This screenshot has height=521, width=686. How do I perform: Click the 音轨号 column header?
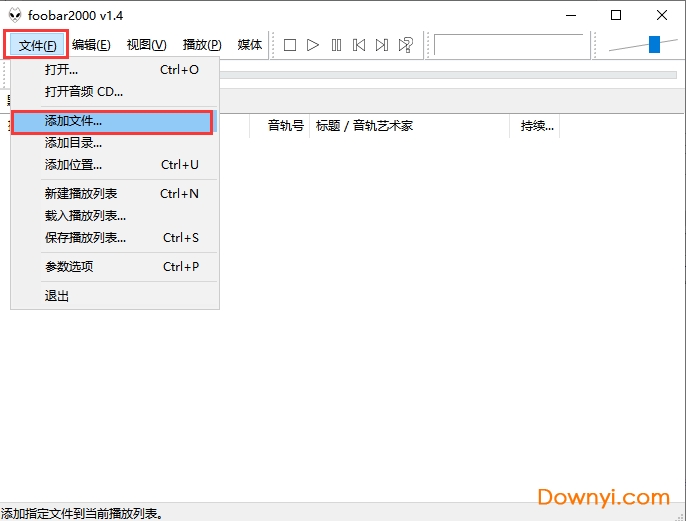click(x=279, y=126)
